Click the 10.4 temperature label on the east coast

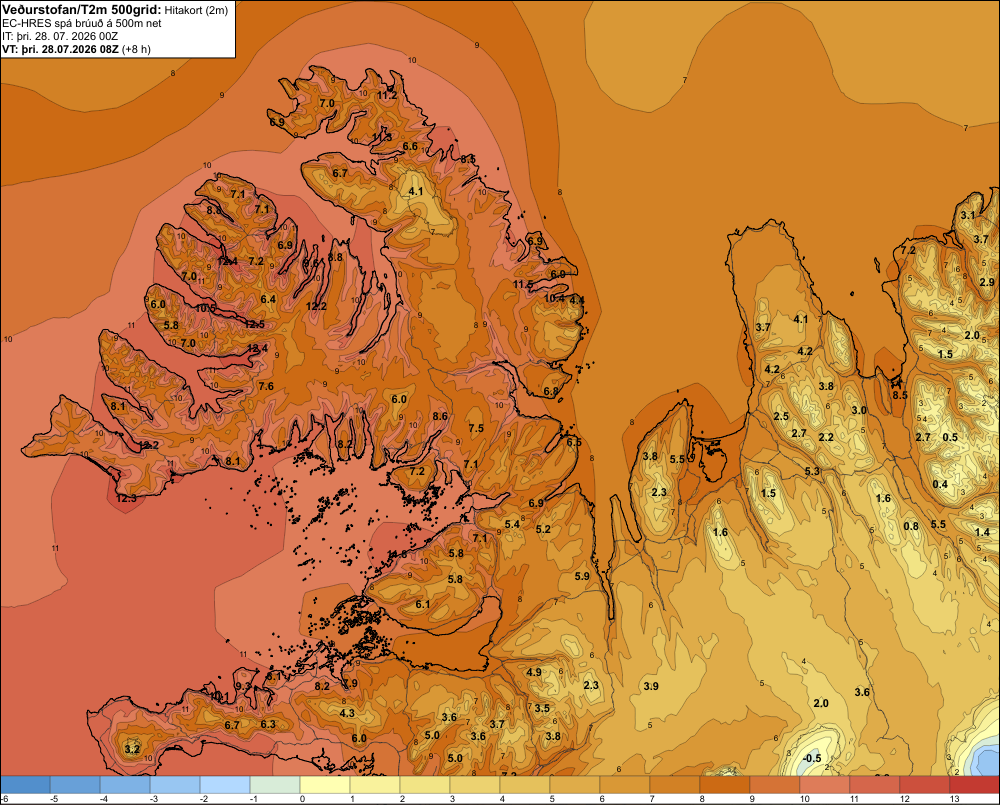point(554,299)
